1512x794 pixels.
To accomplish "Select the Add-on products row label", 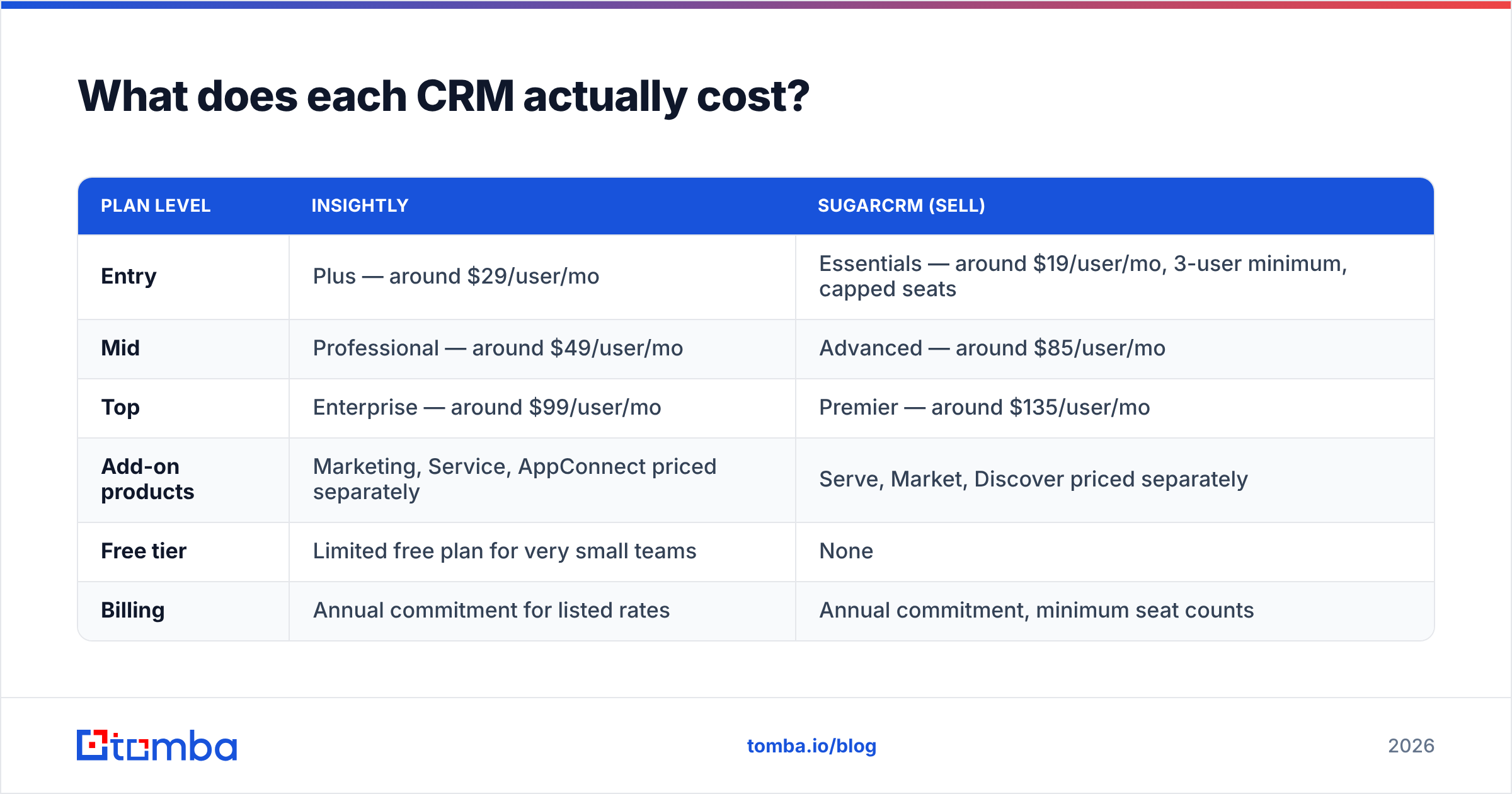I will click(x=147, y=479).
